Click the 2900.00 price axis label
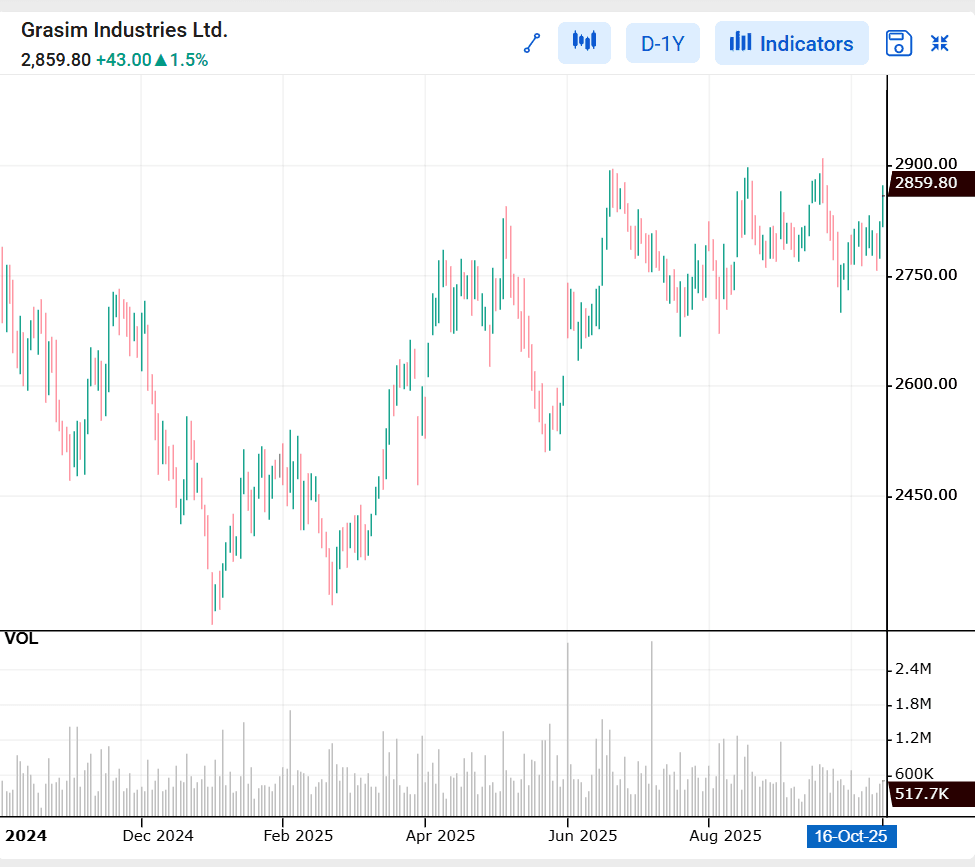Viewport: 975px width, 867px height. (x=925, y=163)
